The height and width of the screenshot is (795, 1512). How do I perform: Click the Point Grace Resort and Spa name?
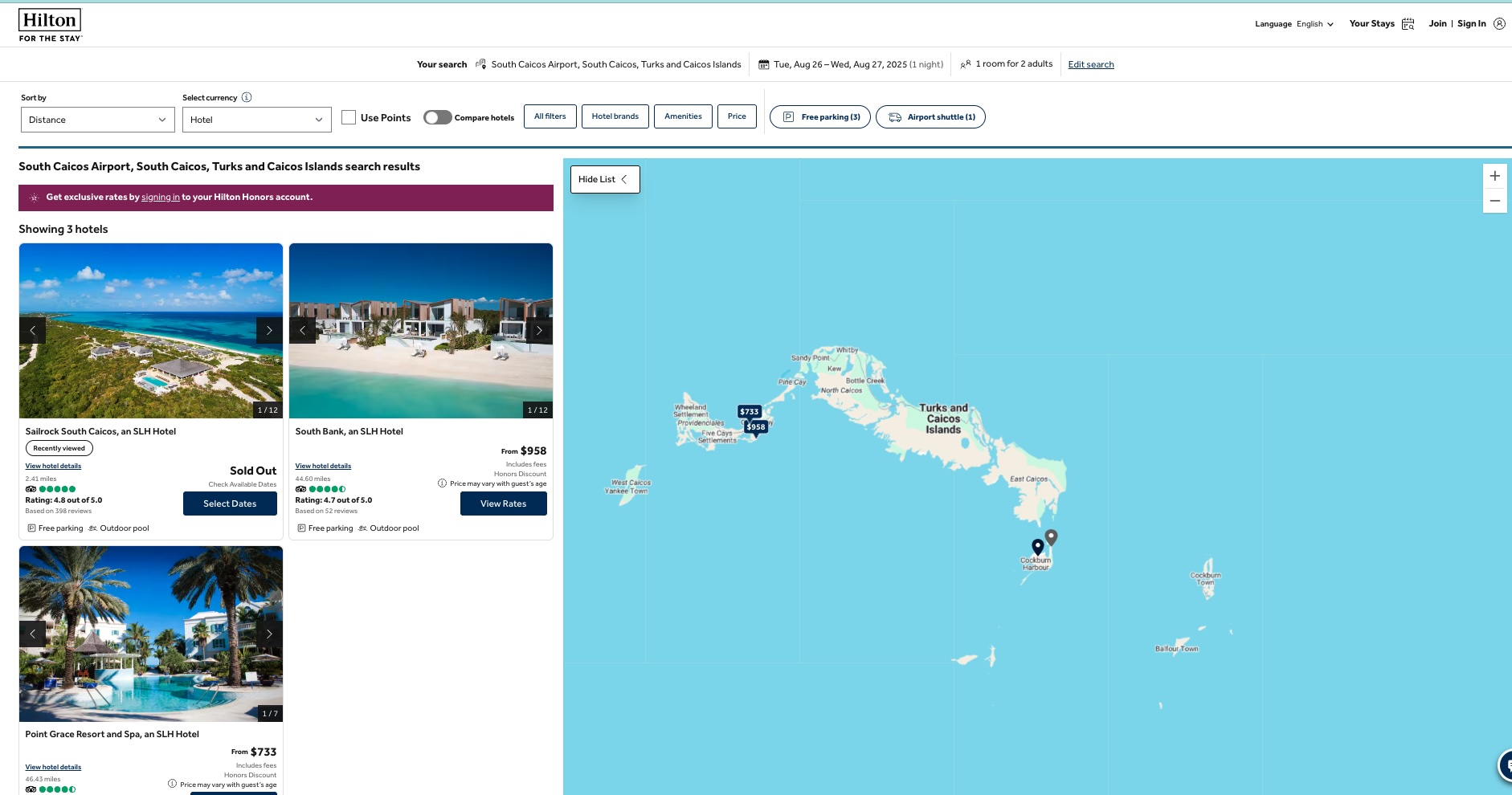112,734
